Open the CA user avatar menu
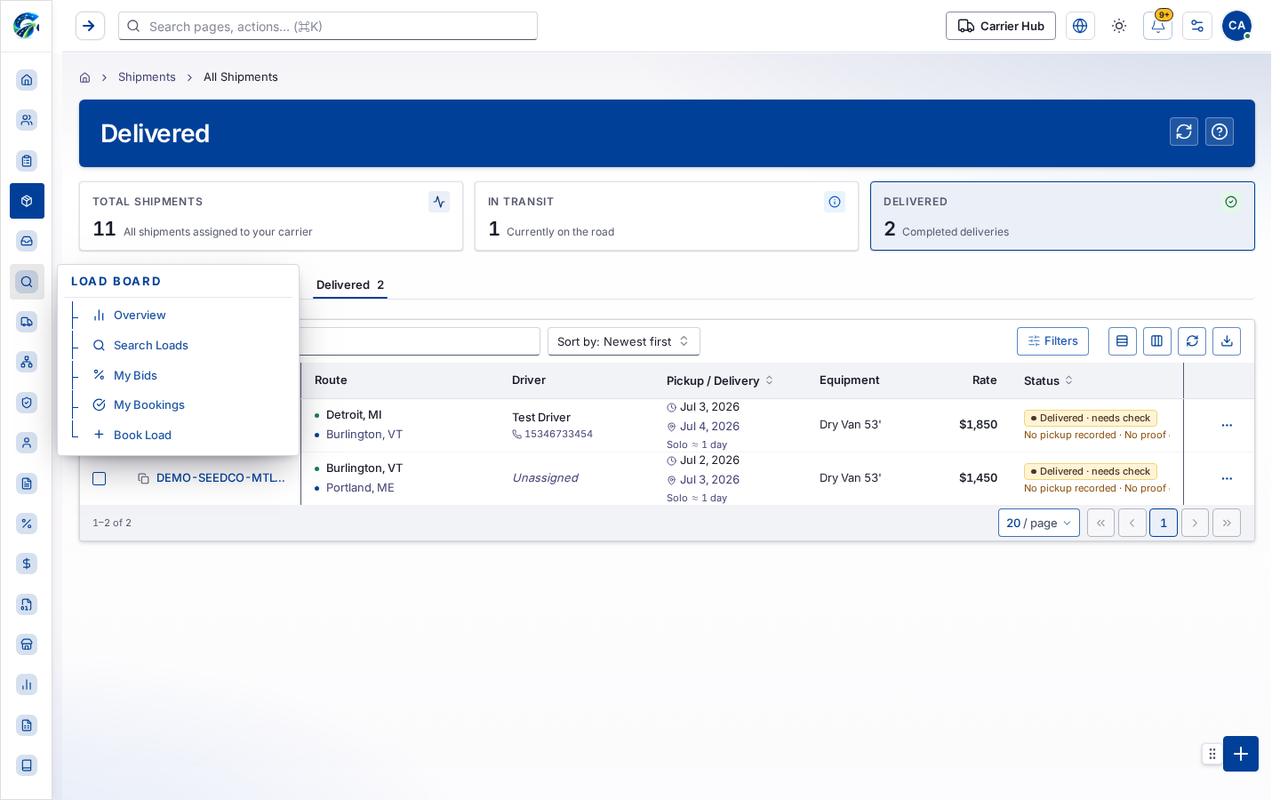 pos(1237,26)
